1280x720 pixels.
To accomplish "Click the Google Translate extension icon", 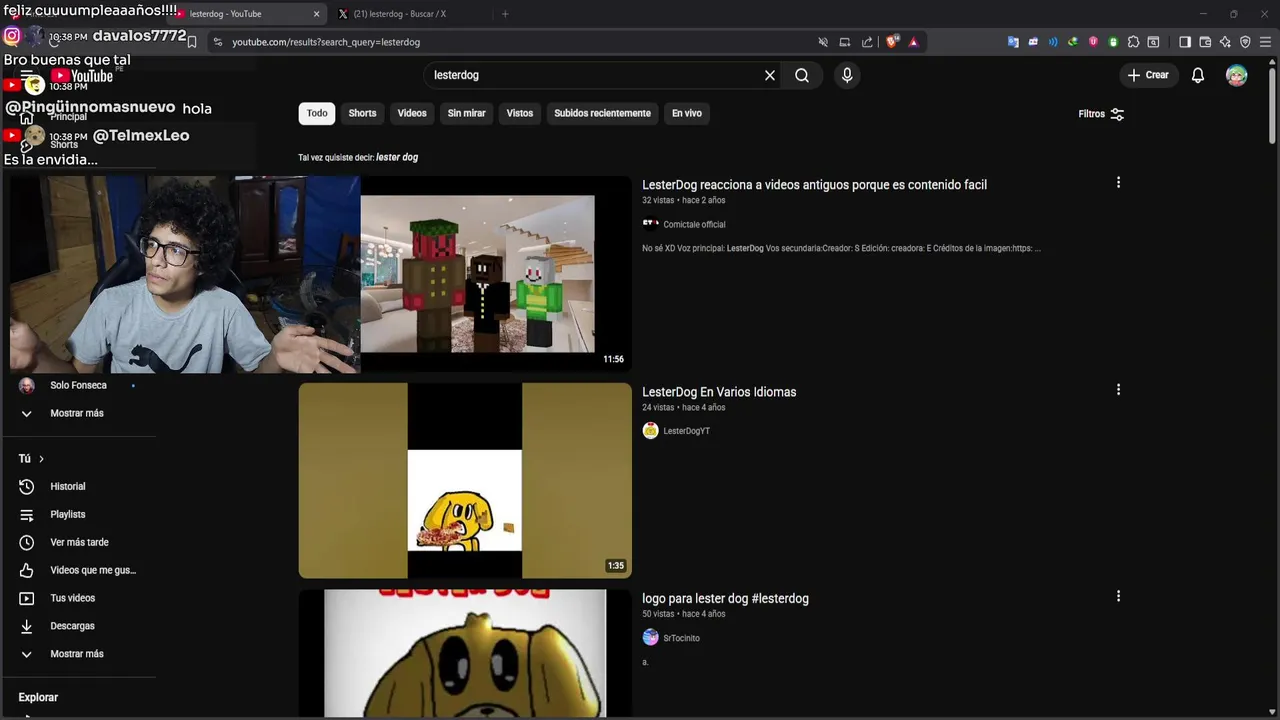I will (1013, 42).
